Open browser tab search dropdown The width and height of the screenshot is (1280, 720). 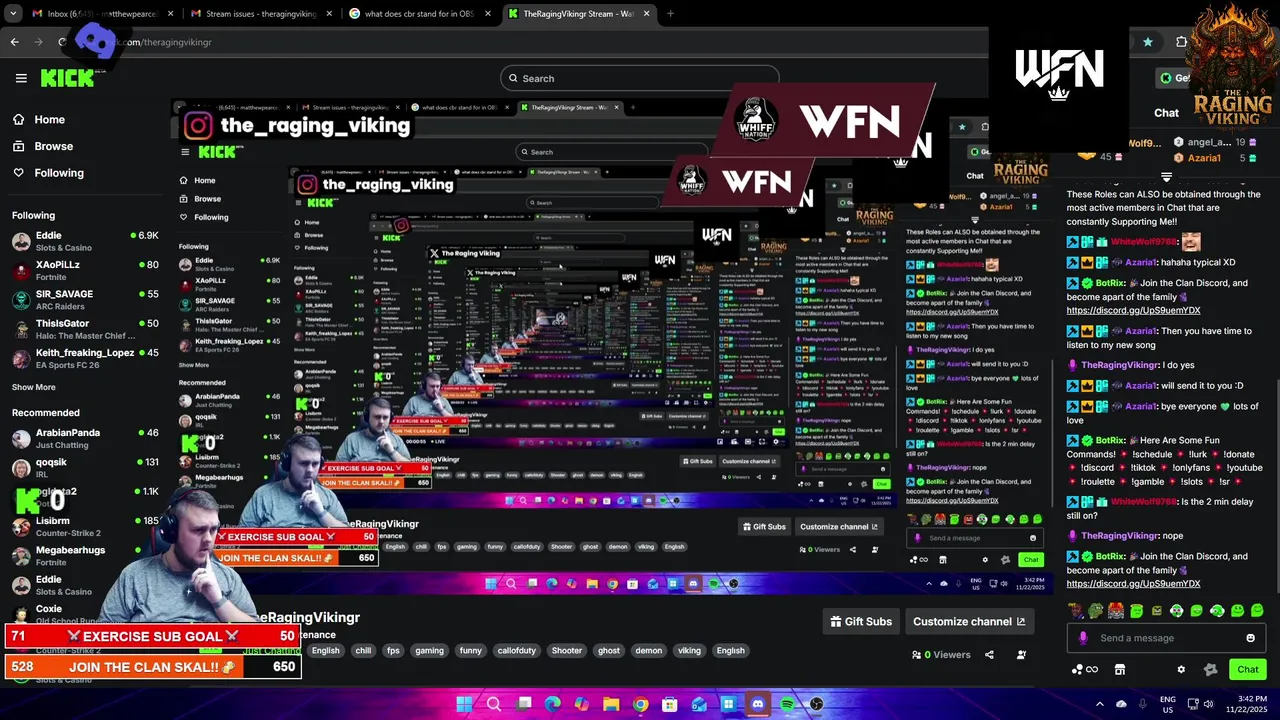(x=13, y=14)
